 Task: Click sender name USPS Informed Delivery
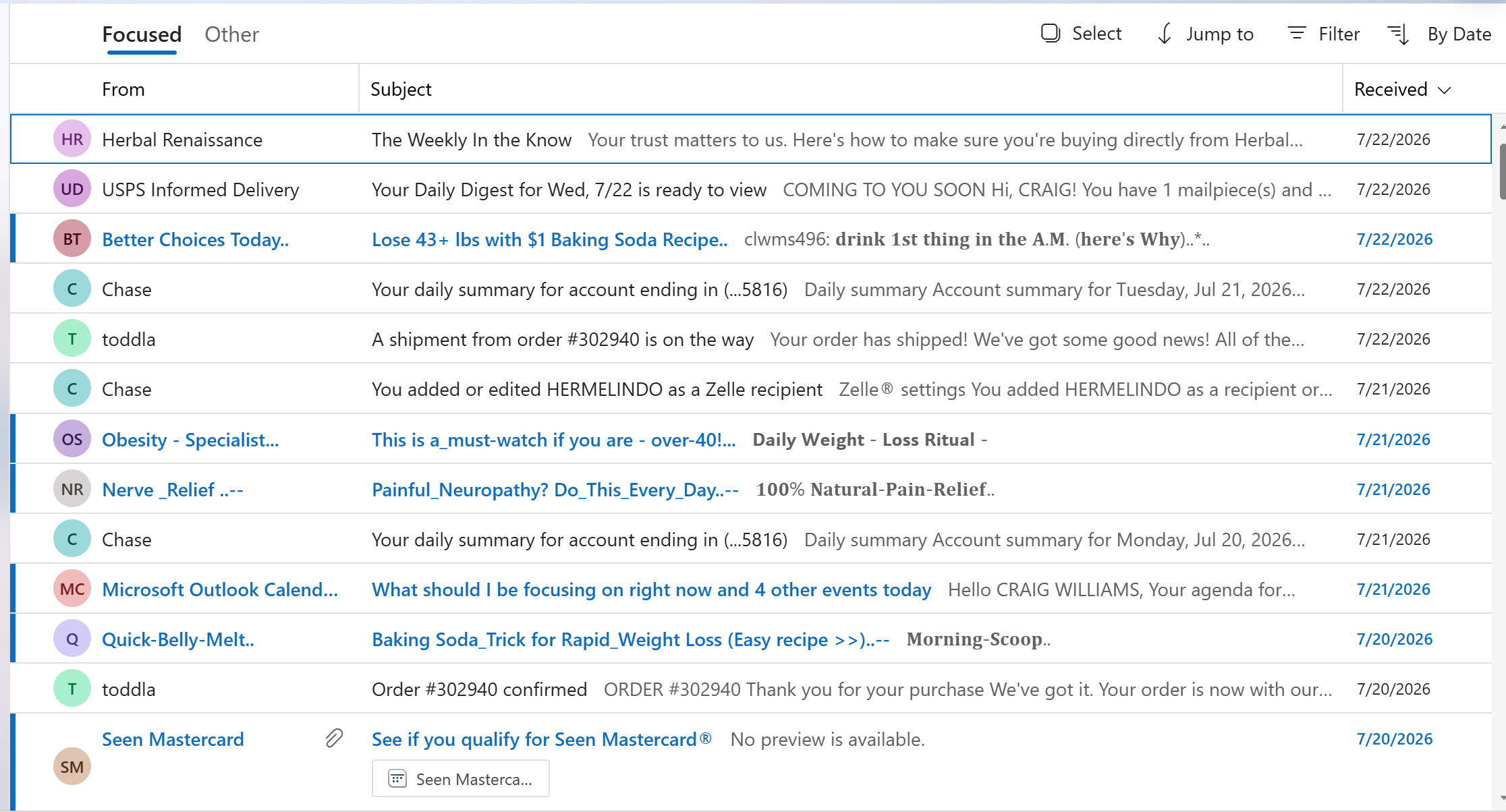click(x=200, y=190)
